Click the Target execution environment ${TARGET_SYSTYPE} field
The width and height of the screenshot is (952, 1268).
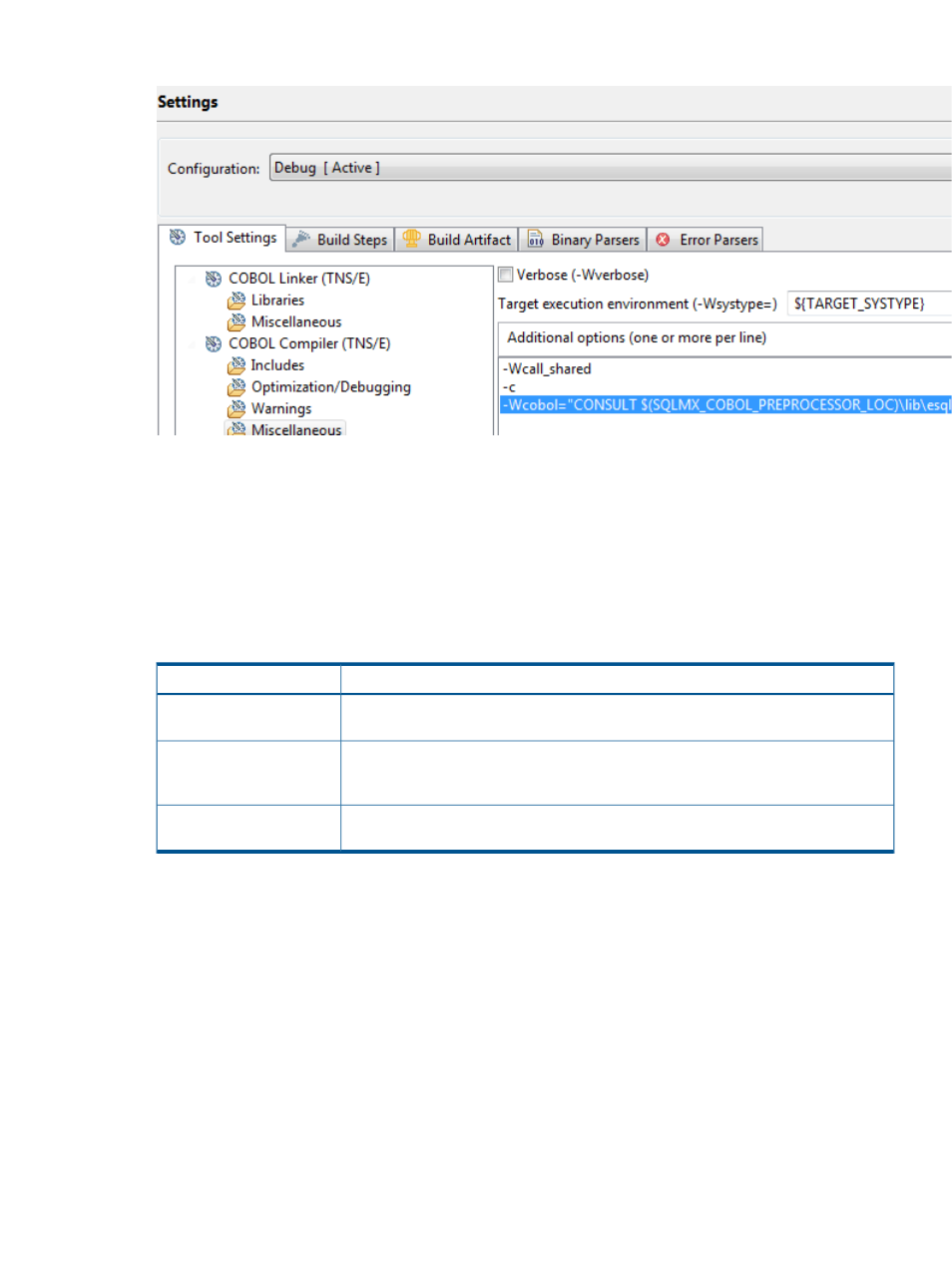click(x=869, y=304)
